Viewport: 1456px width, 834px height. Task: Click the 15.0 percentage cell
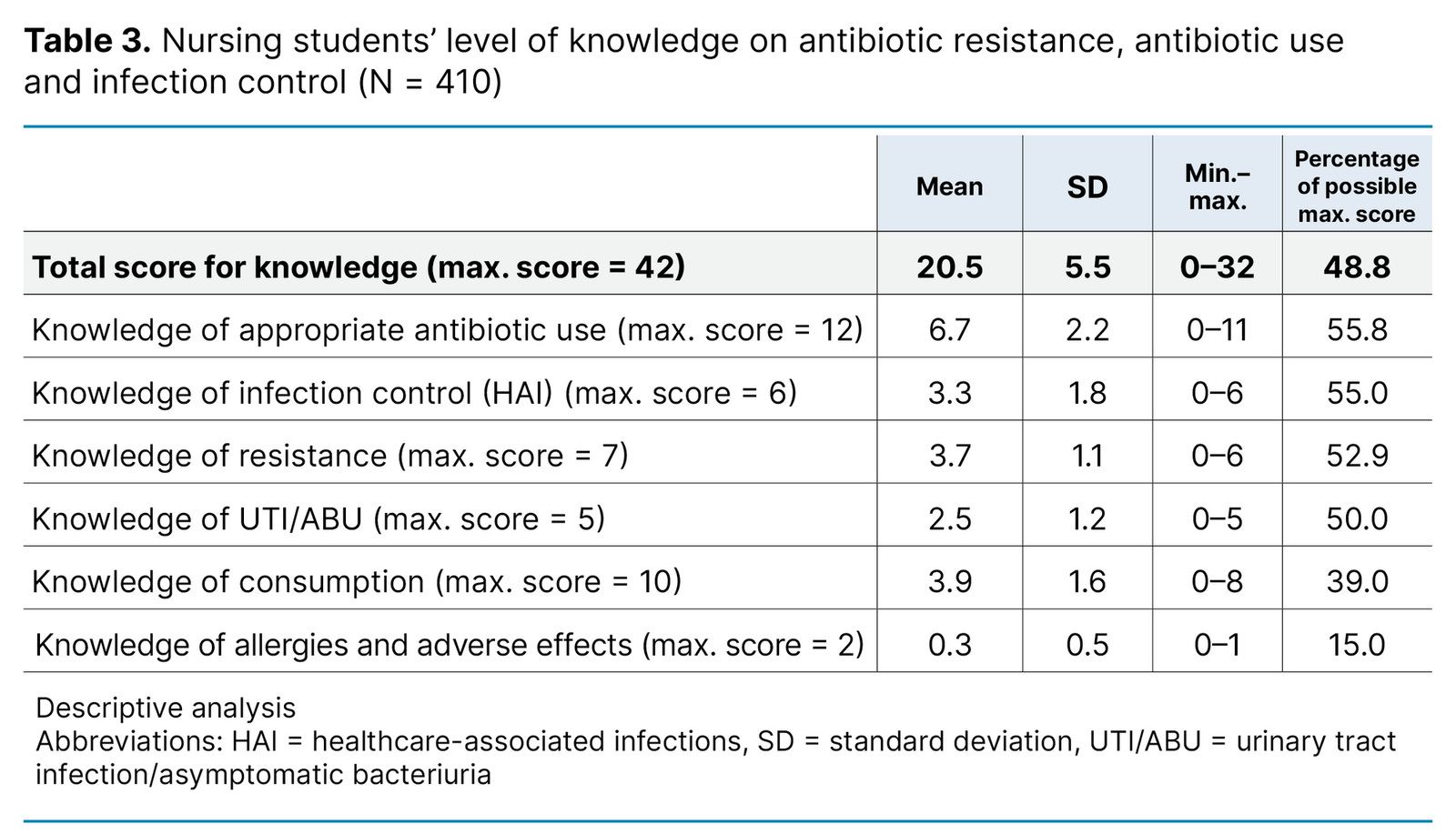pyautogui.click(x=1357, y=645)
